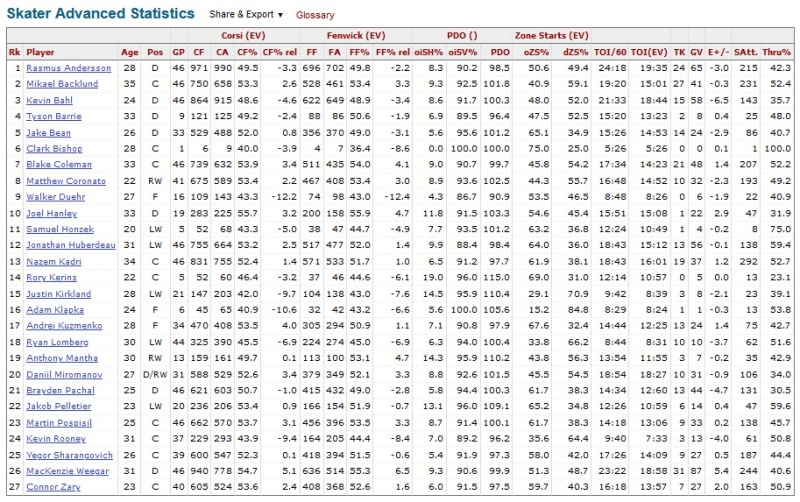
Task: Open Walker Duehr's player page
Action: (x=56, y=196)
